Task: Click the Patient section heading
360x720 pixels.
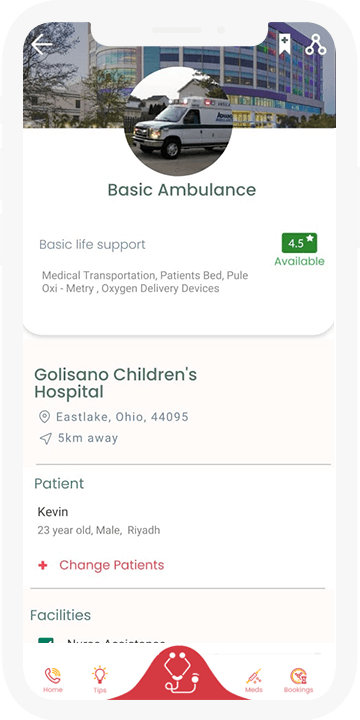Action: (x=59, y=484)
